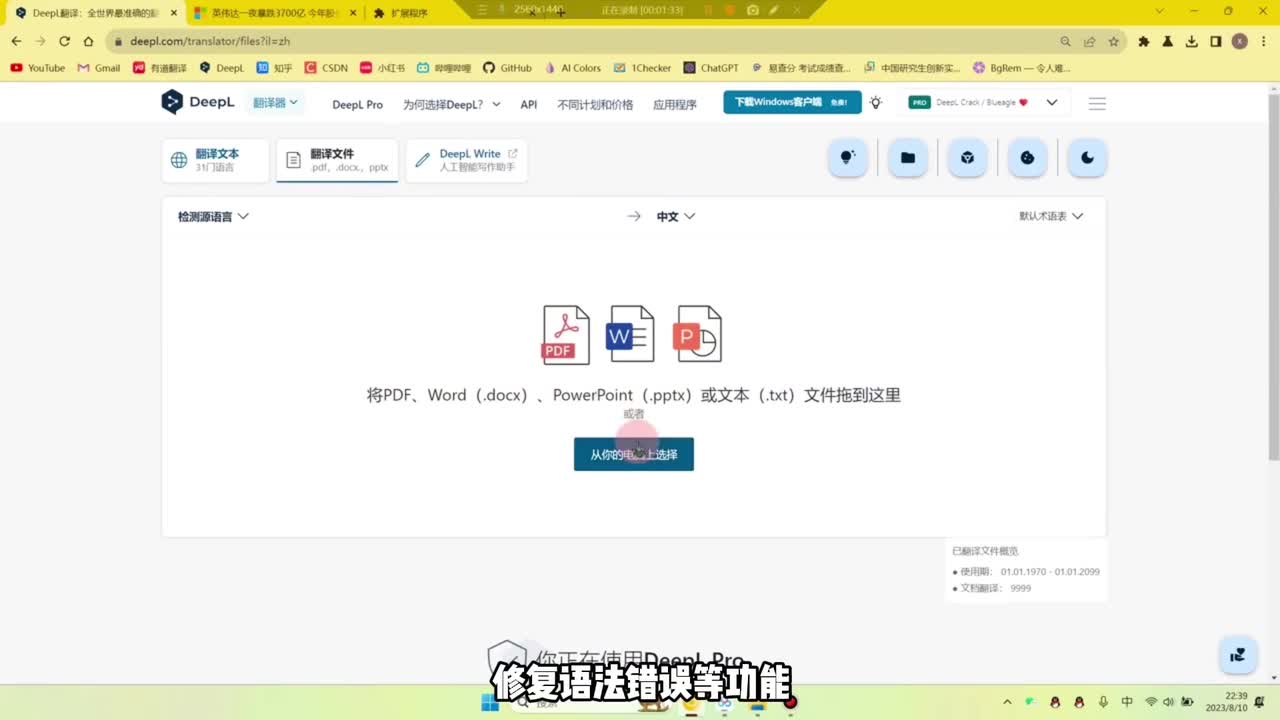1280x720 pixels.
Task: Click the 从你的电脑上选择 button
Action: pyautogui.click(x=633, y=454)
